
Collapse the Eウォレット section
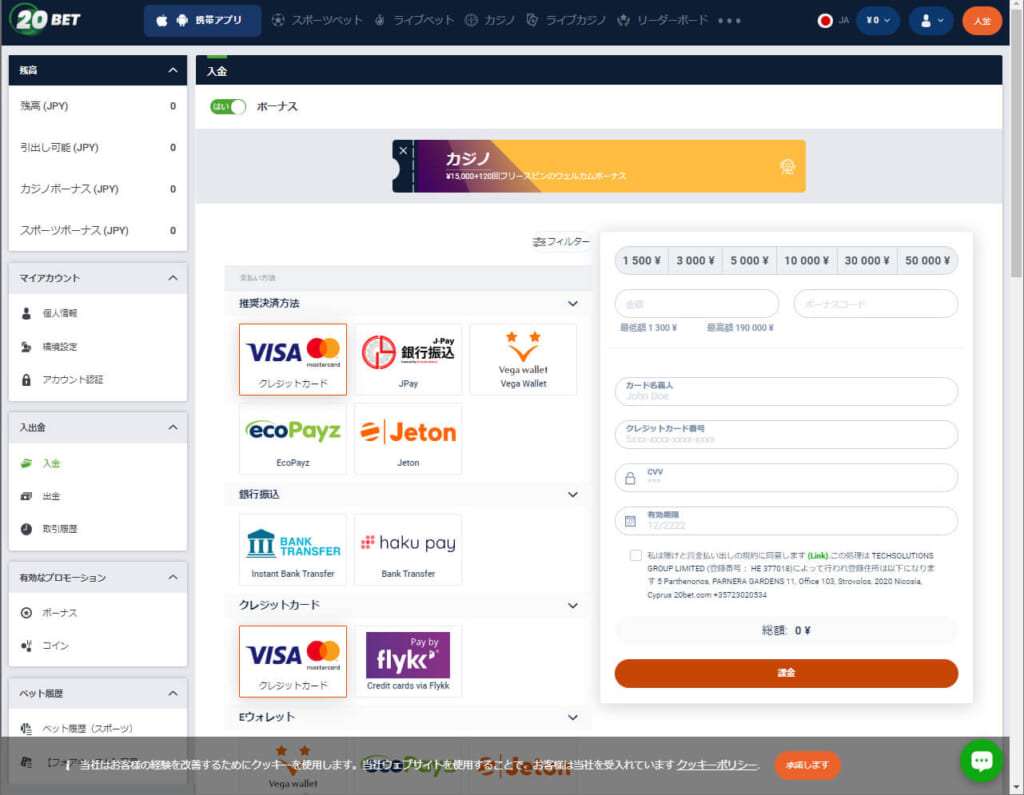(x=573, y=717)
